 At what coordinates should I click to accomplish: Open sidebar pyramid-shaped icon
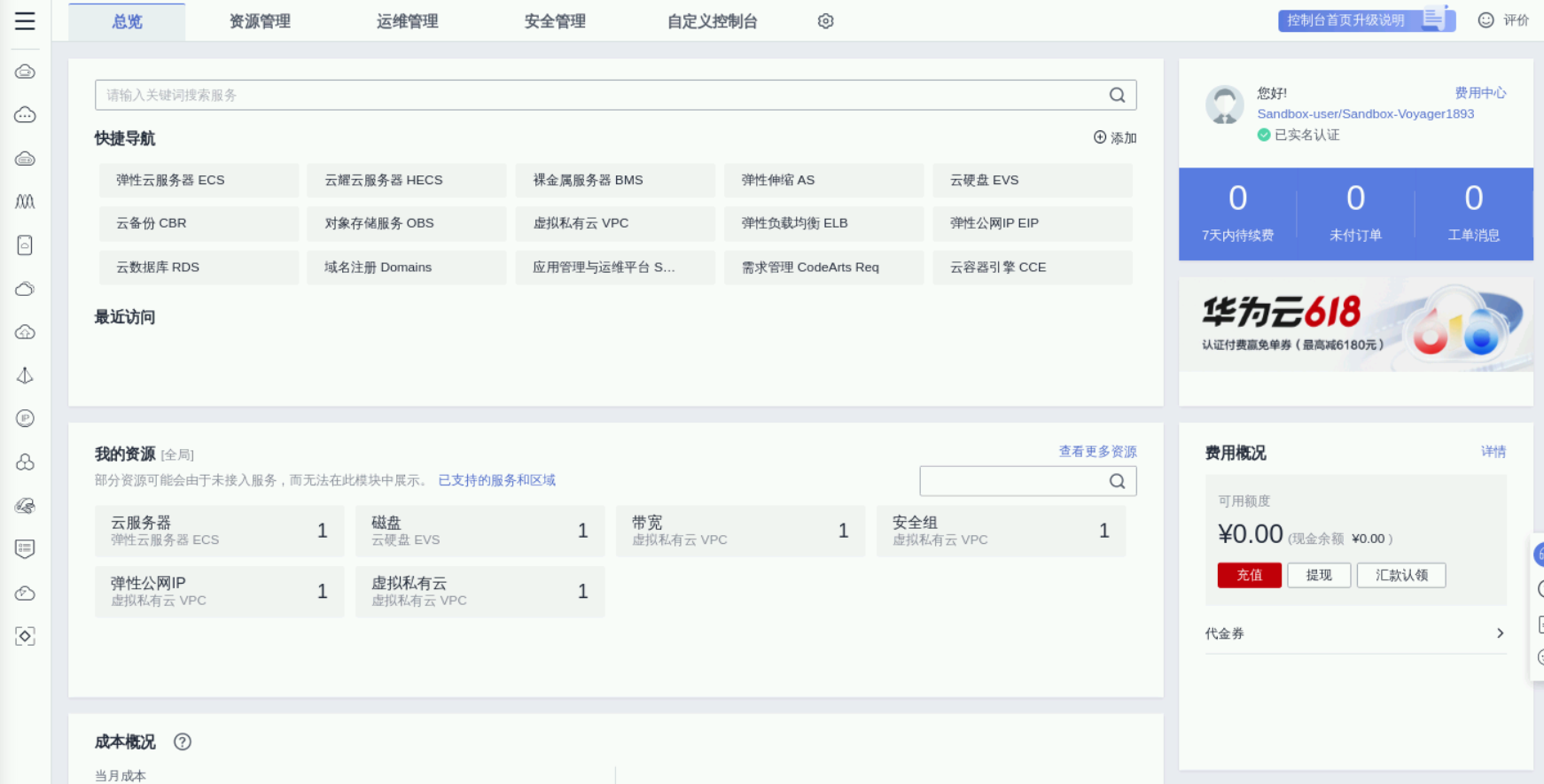25,376
